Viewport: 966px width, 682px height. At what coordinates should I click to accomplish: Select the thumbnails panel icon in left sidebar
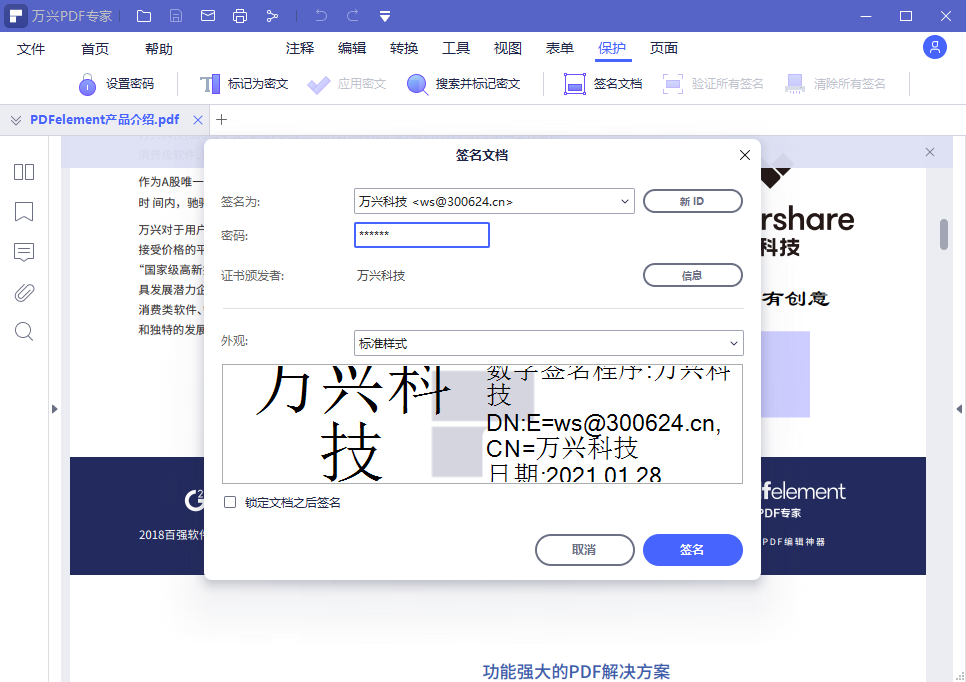[x=23, y=172]
